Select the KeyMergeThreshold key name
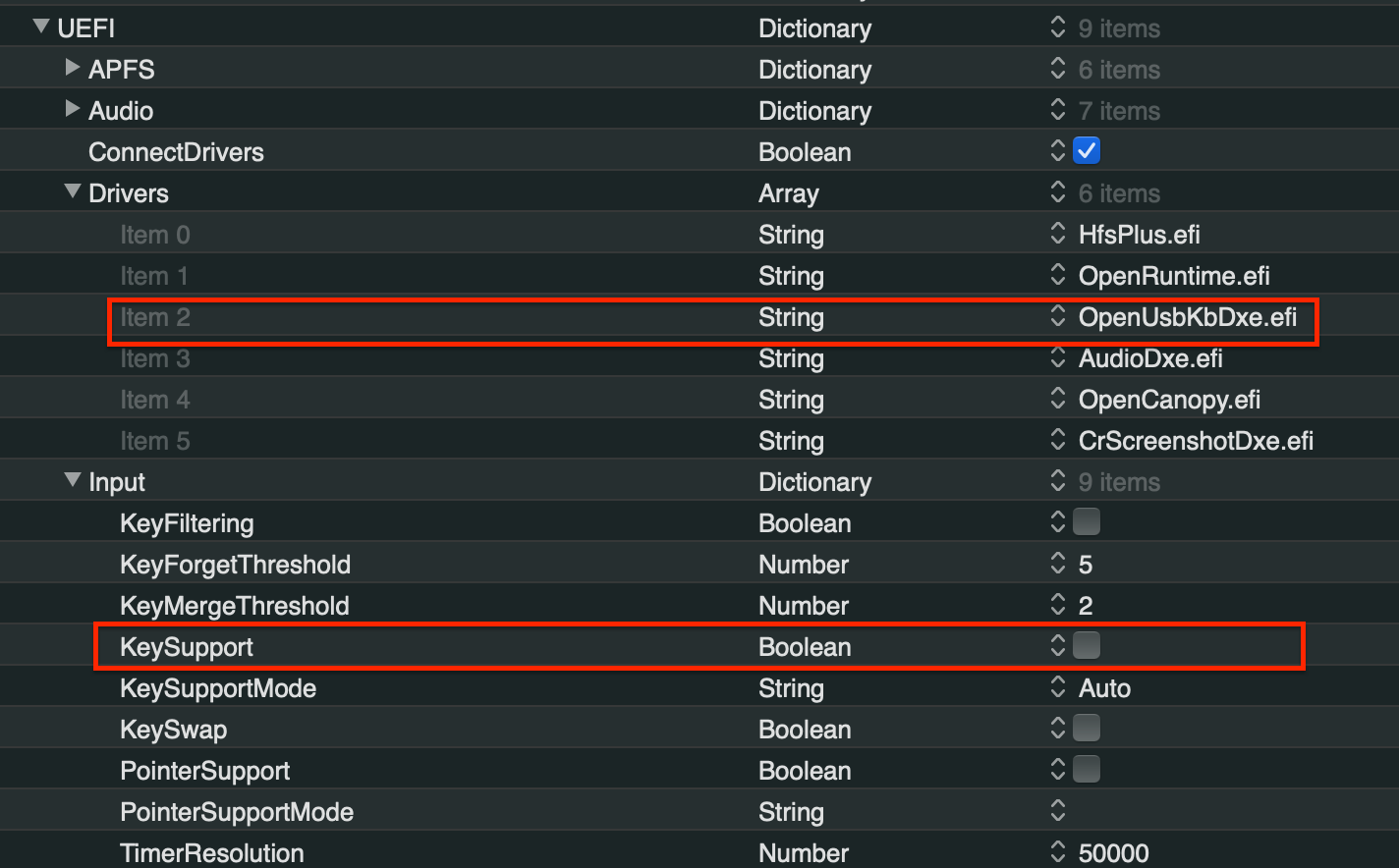Image resolution: width=1399 pixels, height=868 pixels. (x=234, y=606)
